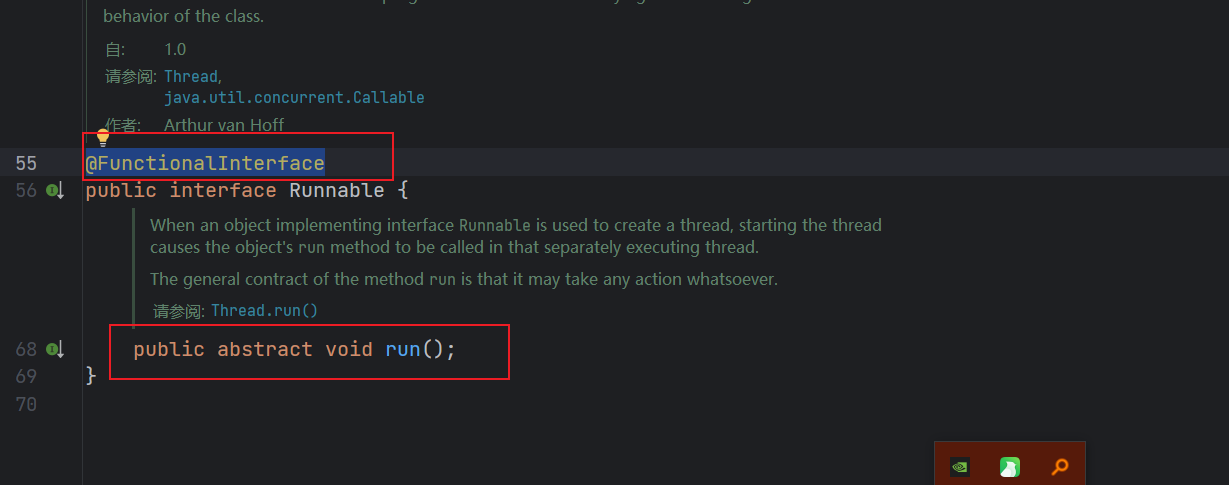
Task: Click the orange magnifier search tray icon
Action: pyautogui.click(x=1060, y=466)
